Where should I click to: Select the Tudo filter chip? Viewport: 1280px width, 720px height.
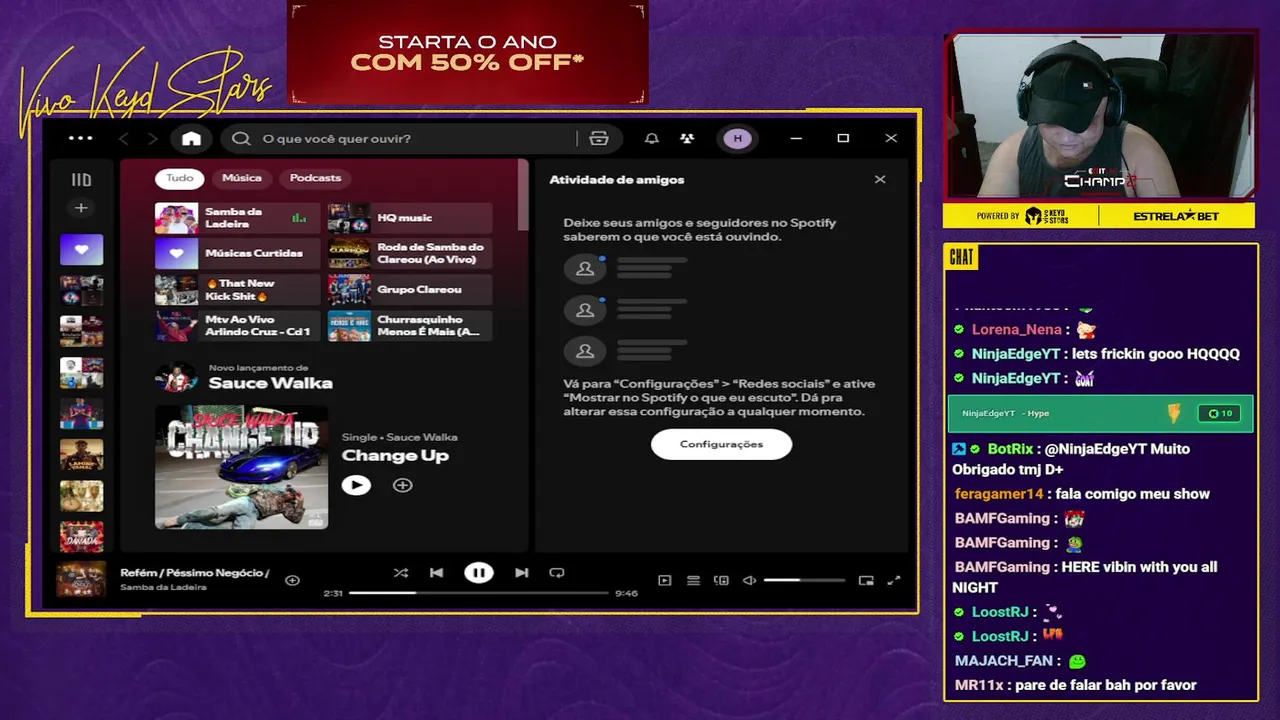point(180,178)
